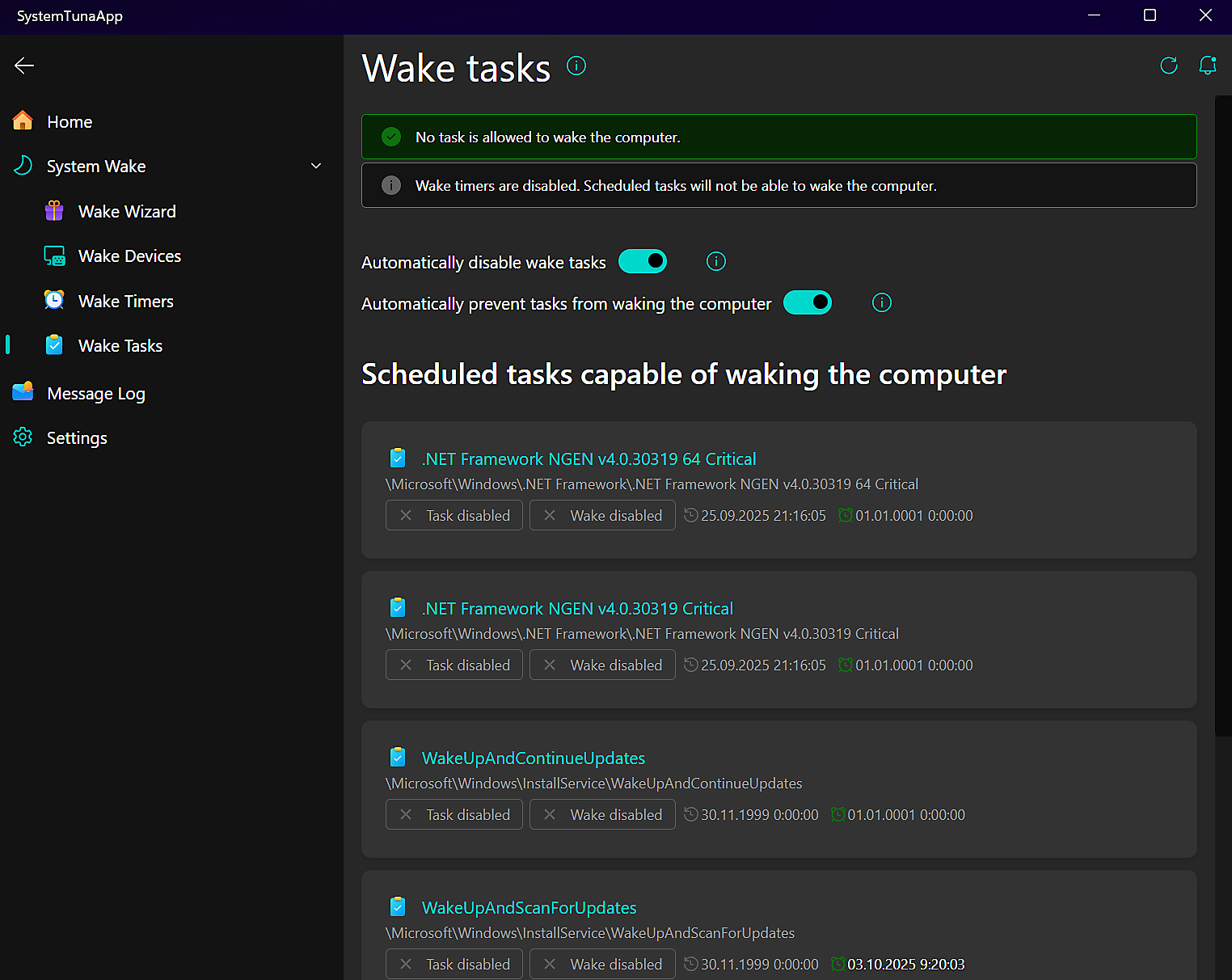Screen dimensions: 1232x980
Task: Turn off automatically prevent tasks from waking
Action: pyautogui.click(x=807, y=302)
